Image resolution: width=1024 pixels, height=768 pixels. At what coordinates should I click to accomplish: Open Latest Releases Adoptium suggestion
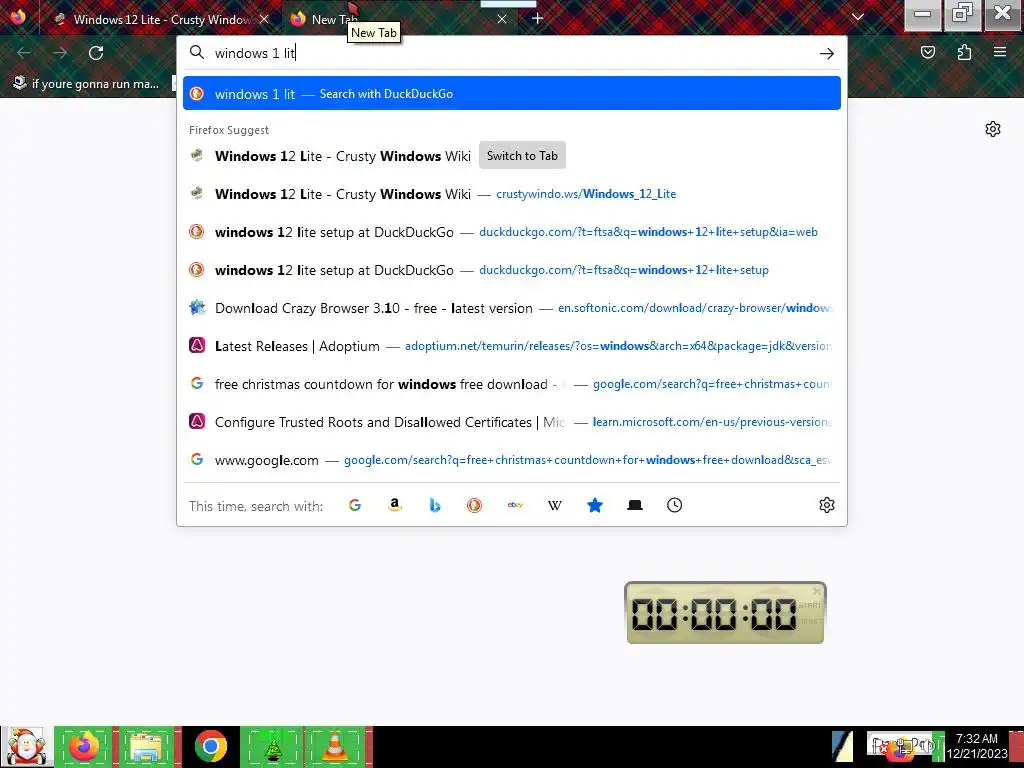tap(512, 346)
